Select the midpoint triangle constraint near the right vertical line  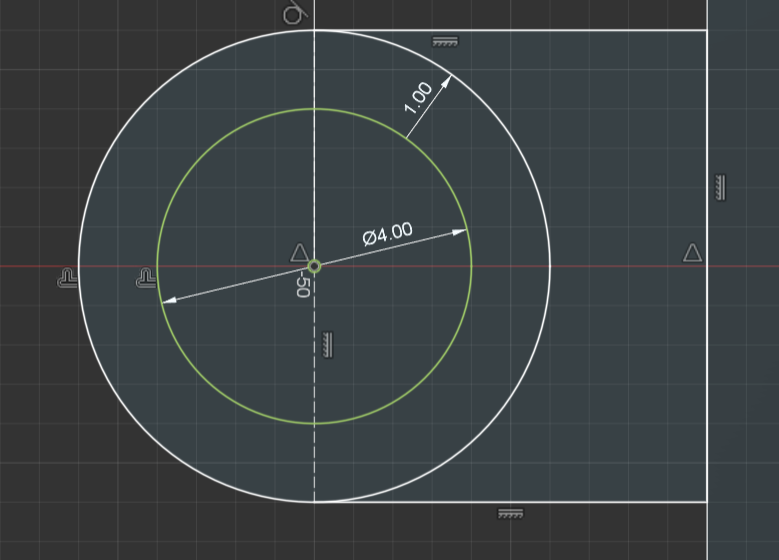[x=693, y=252]
